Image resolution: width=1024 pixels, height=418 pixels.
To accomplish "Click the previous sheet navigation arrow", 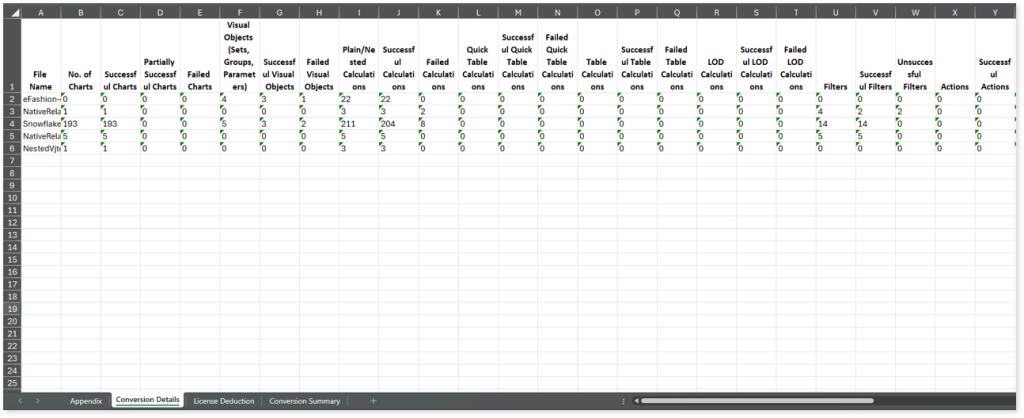I will click(20, 401).
